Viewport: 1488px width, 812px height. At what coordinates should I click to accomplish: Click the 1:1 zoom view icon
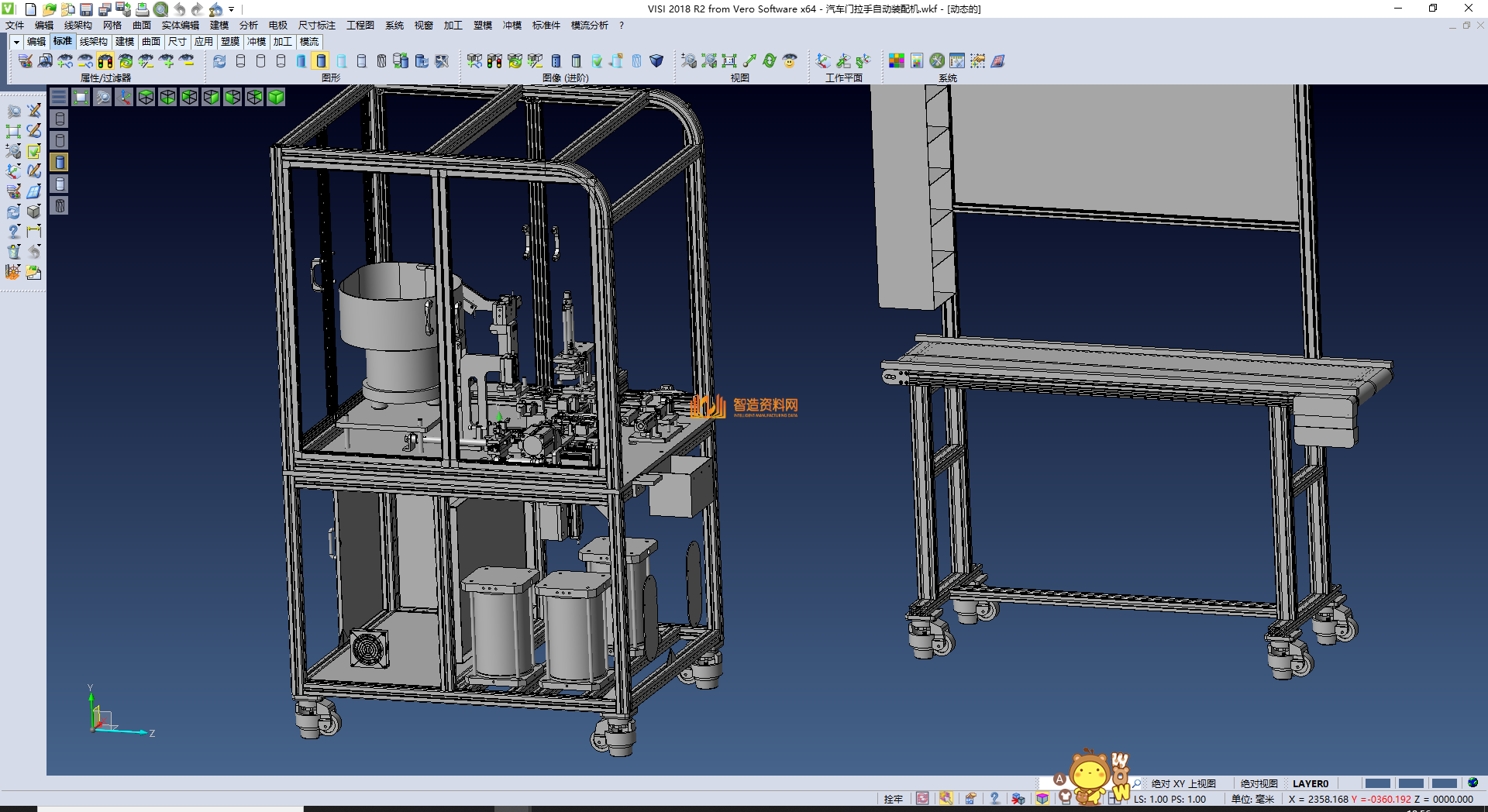(x=729, y=60)
